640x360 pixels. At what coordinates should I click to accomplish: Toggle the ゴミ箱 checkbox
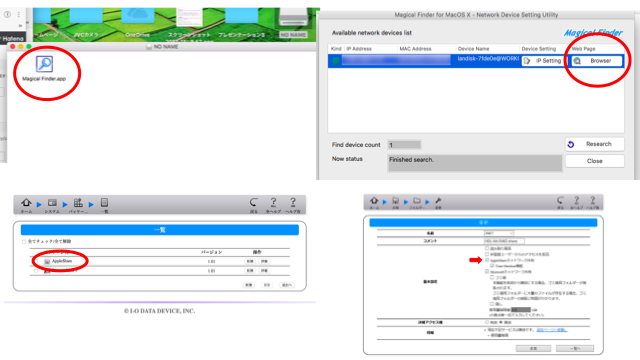coord(492,278)
